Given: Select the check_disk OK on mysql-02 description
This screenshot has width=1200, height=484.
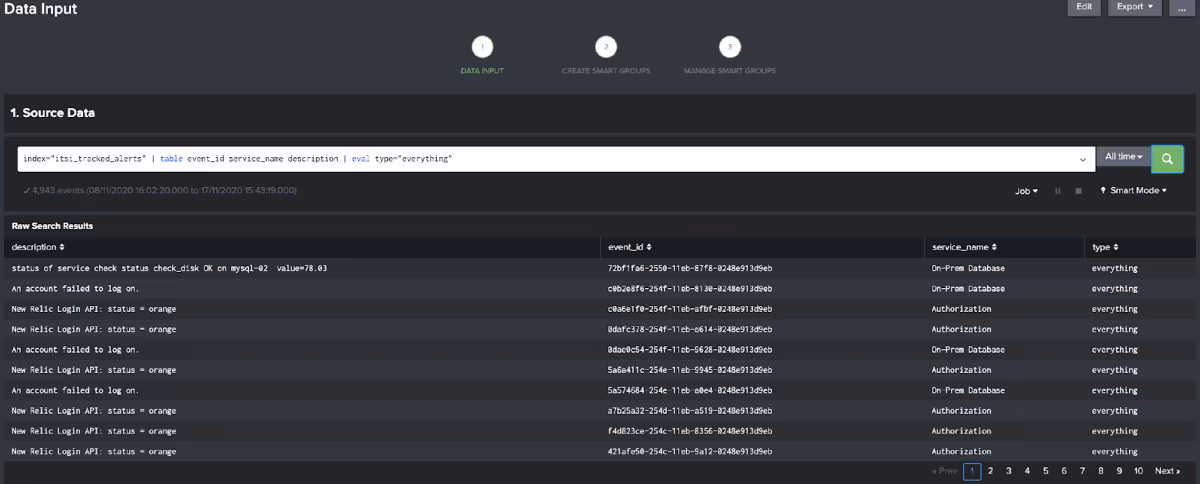Looking at the screenshot, I should click(x=169, y=268).
